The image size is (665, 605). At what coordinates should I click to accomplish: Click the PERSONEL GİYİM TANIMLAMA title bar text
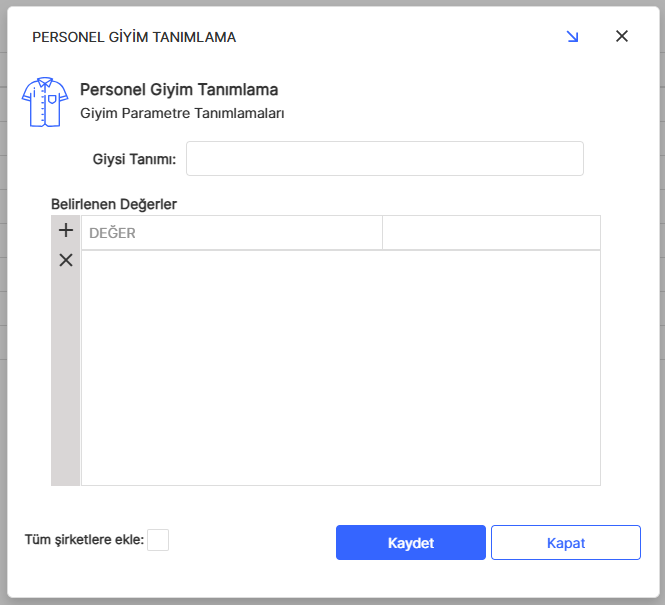134,37
